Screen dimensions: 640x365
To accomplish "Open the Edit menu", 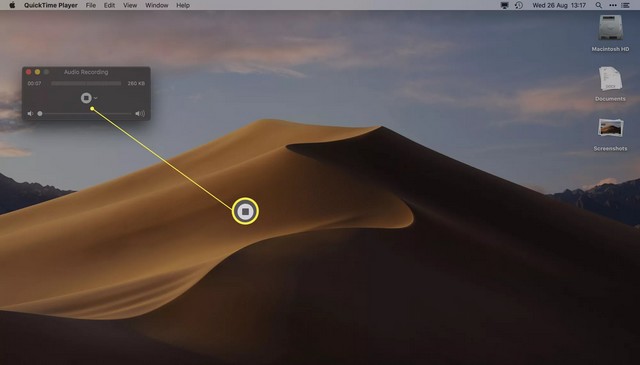I will coord(109,5).
